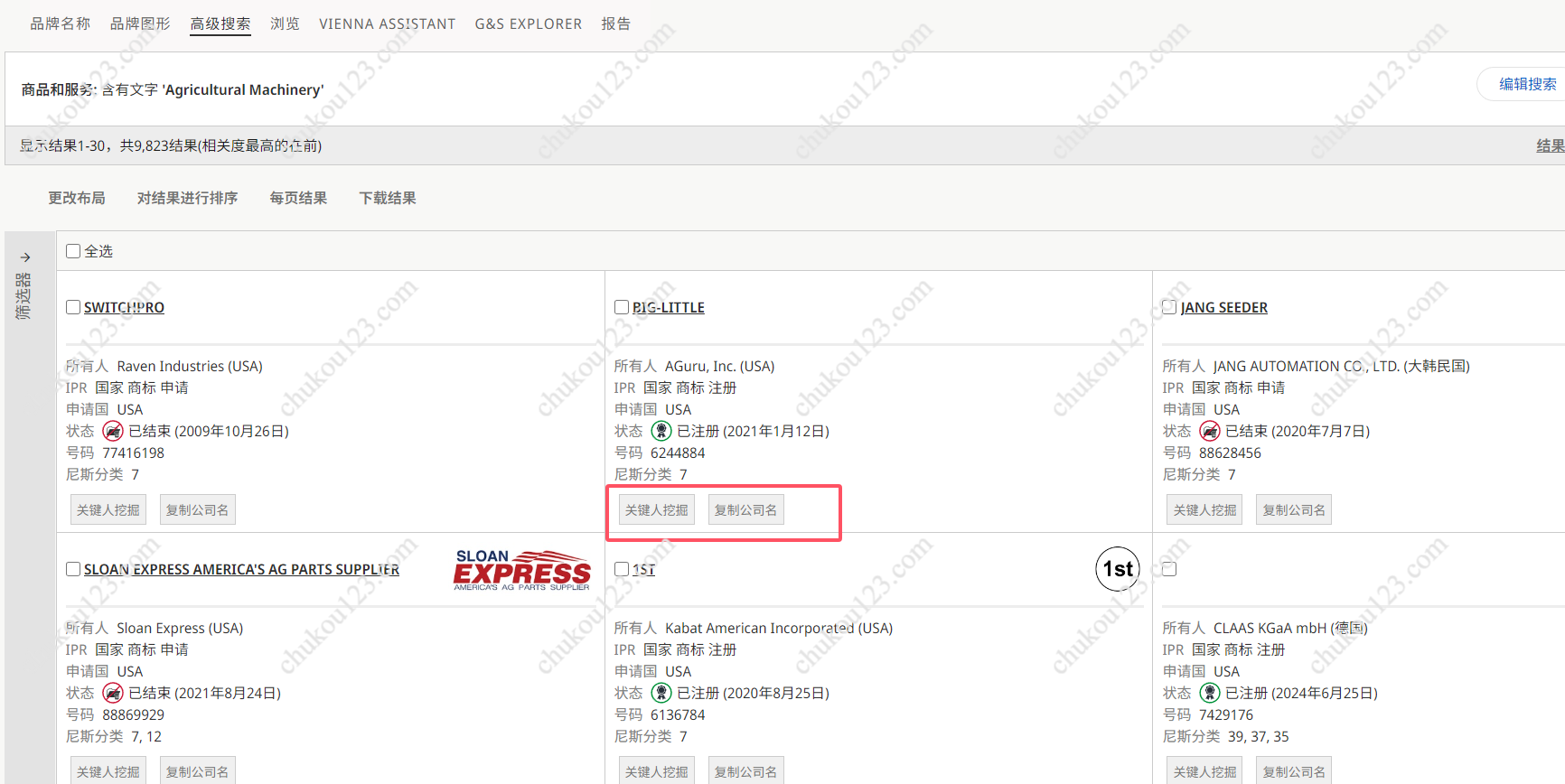Image resolution: width=1565 pixels, height=784 pixels.
Task: Click registered status icon for CLAAS KGaA
Action: point(1210,693)
